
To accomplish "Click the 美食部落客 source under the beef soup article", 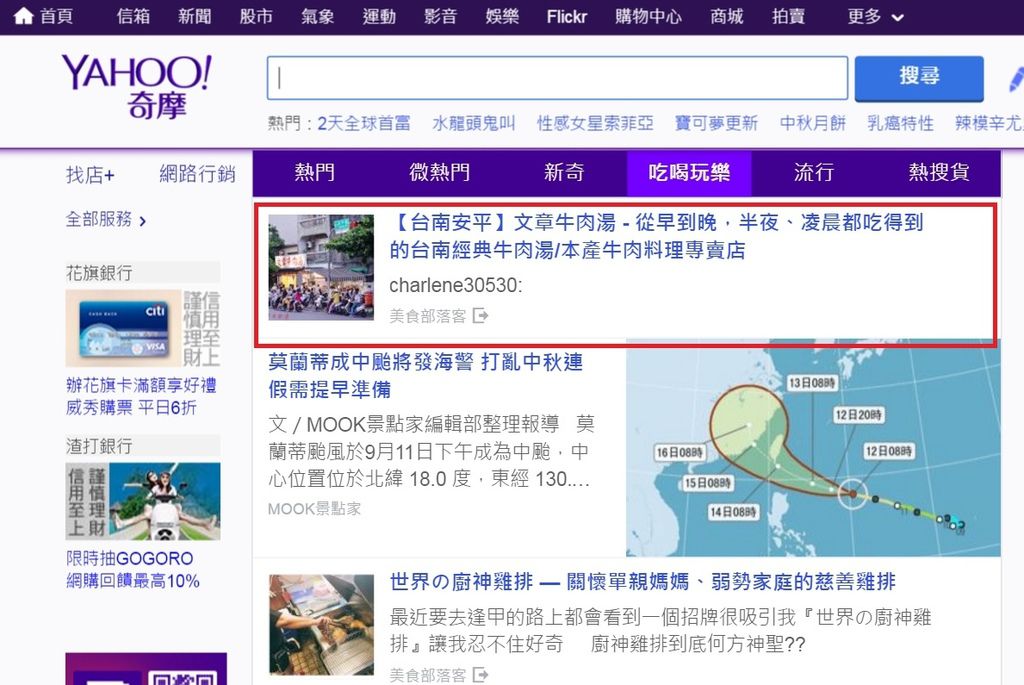I will click(428, 316).
